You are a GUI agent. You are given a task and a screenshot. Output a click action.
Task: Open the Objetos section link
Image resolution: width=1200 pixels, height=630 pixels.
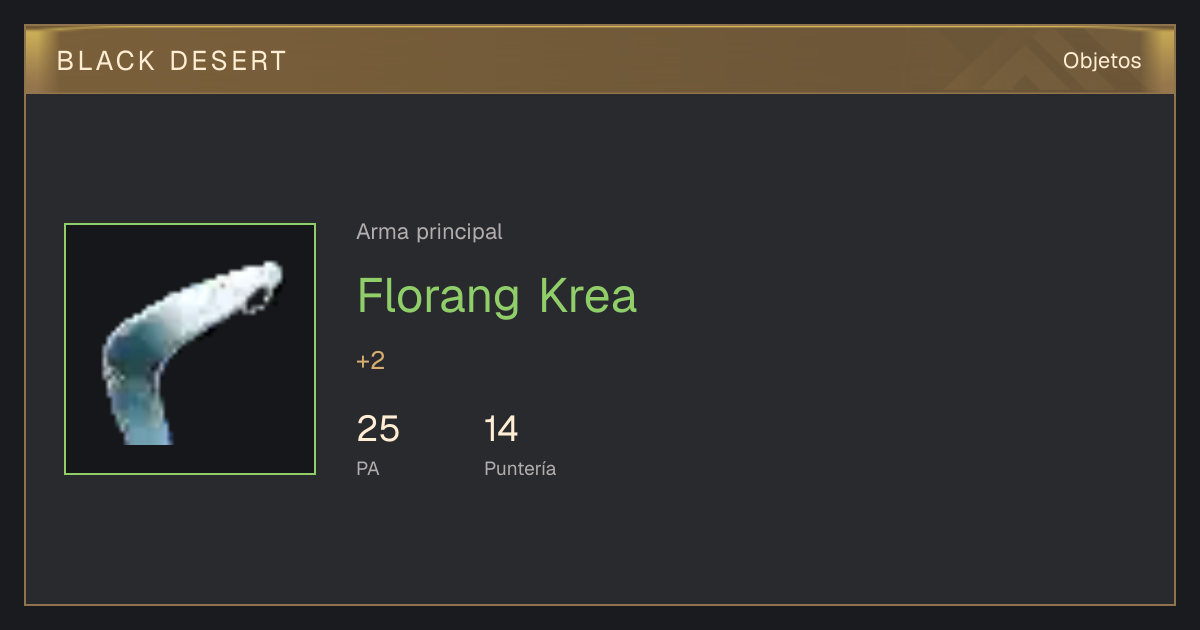click(1102, 61)
